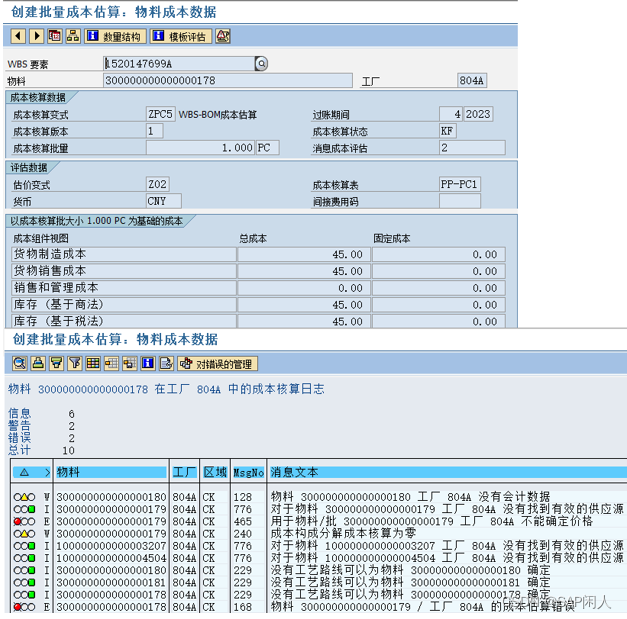Go to next material with right arrow
This screenshot has width=627, height=619.
[x=36, y=36]
